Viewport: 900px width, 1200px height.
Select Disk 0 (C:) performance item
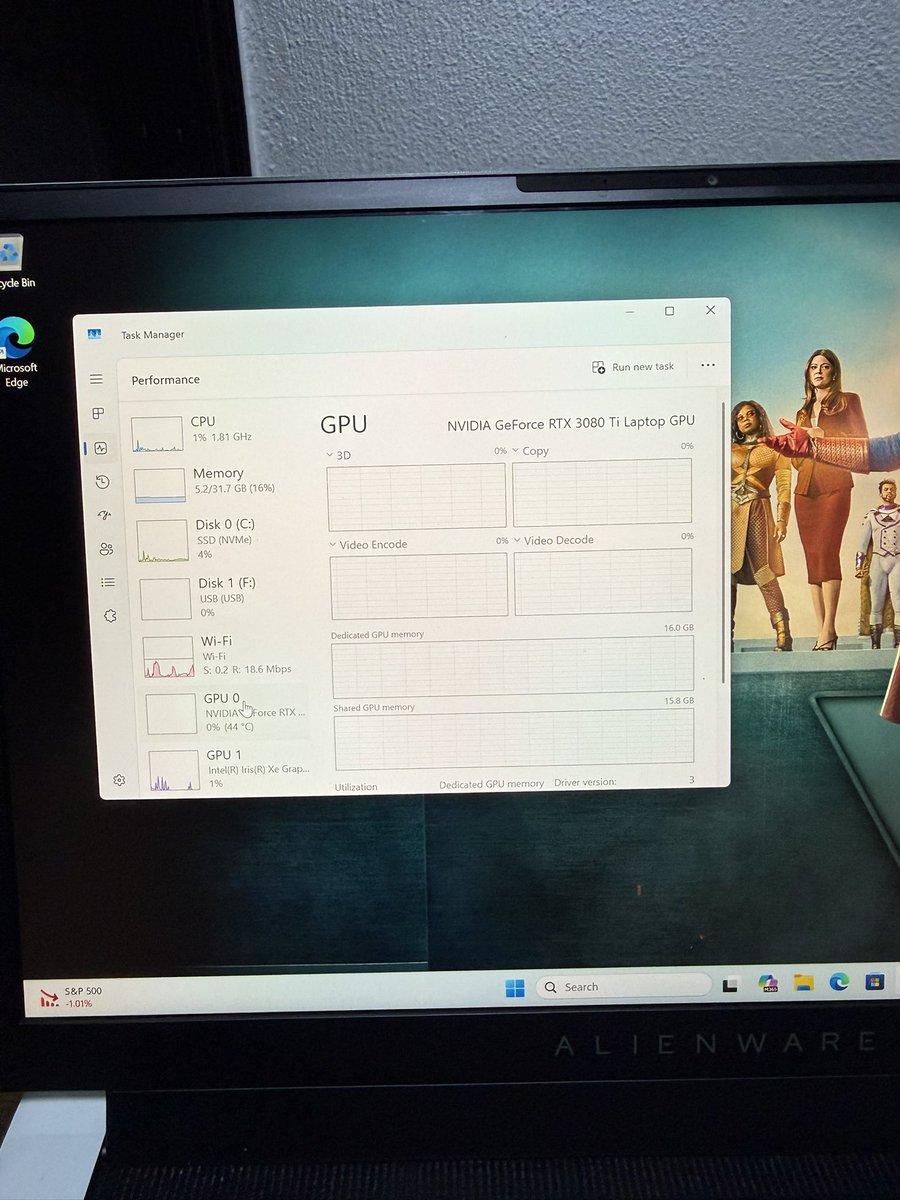click(x=220, y=539)
